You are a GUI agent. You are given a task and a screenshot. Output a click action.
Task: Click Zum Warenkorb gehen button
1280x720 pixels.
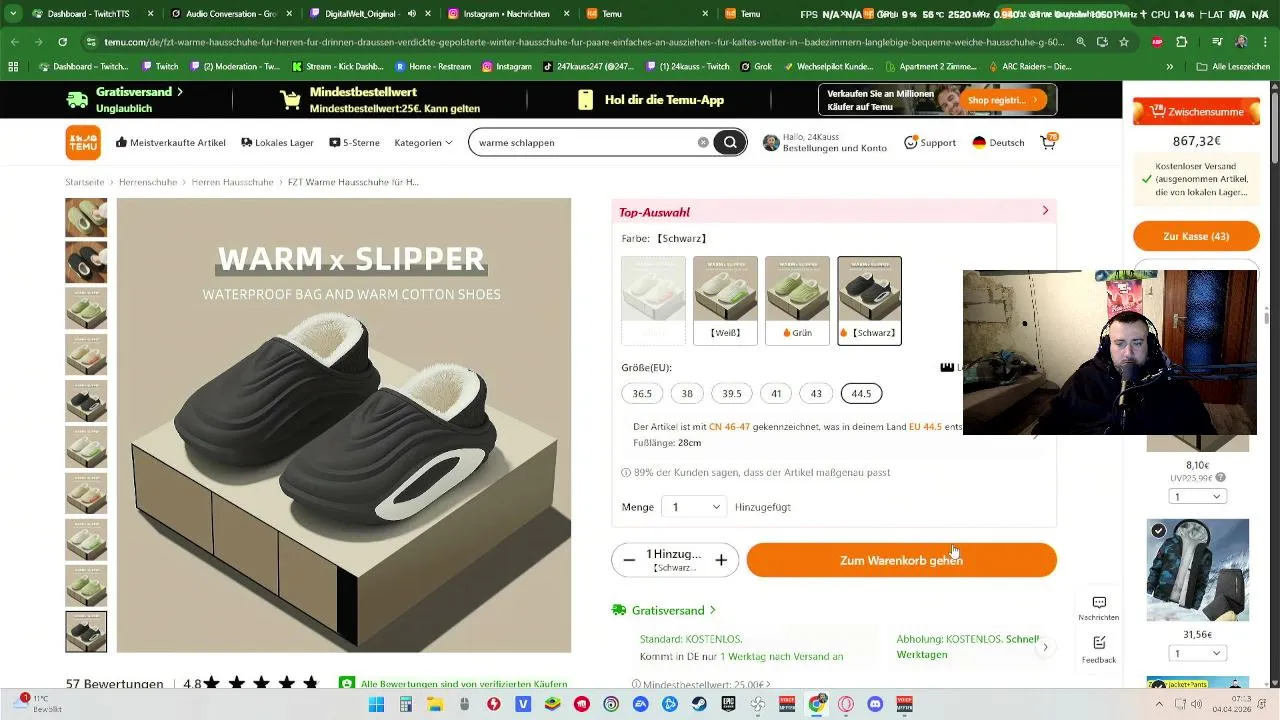[901, 560]
